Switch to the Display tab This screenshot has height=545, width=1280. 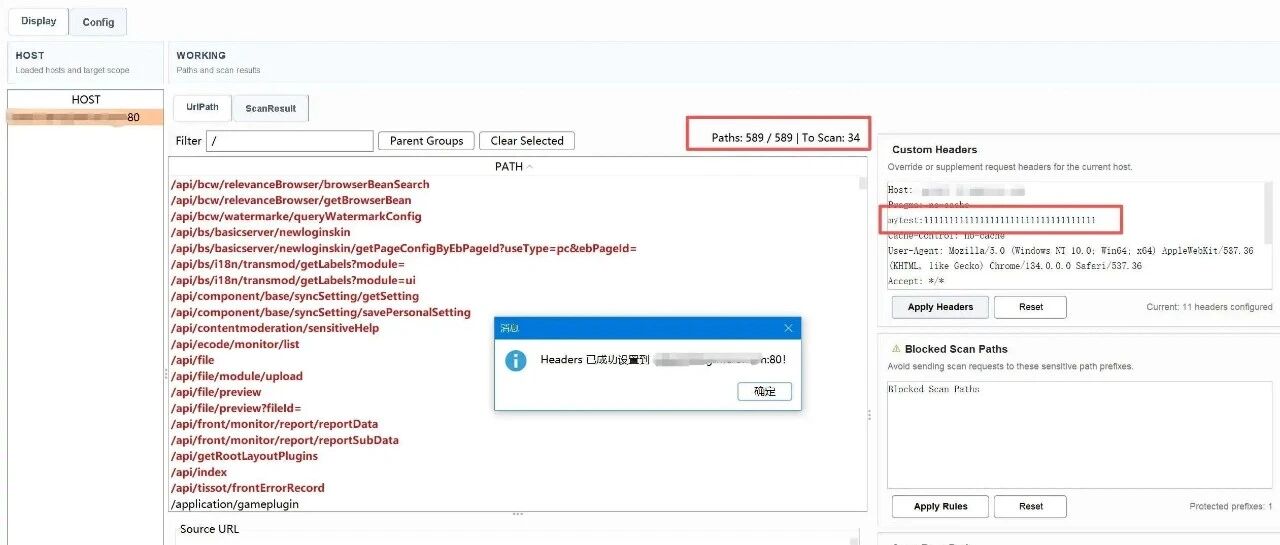pos(39,21)
